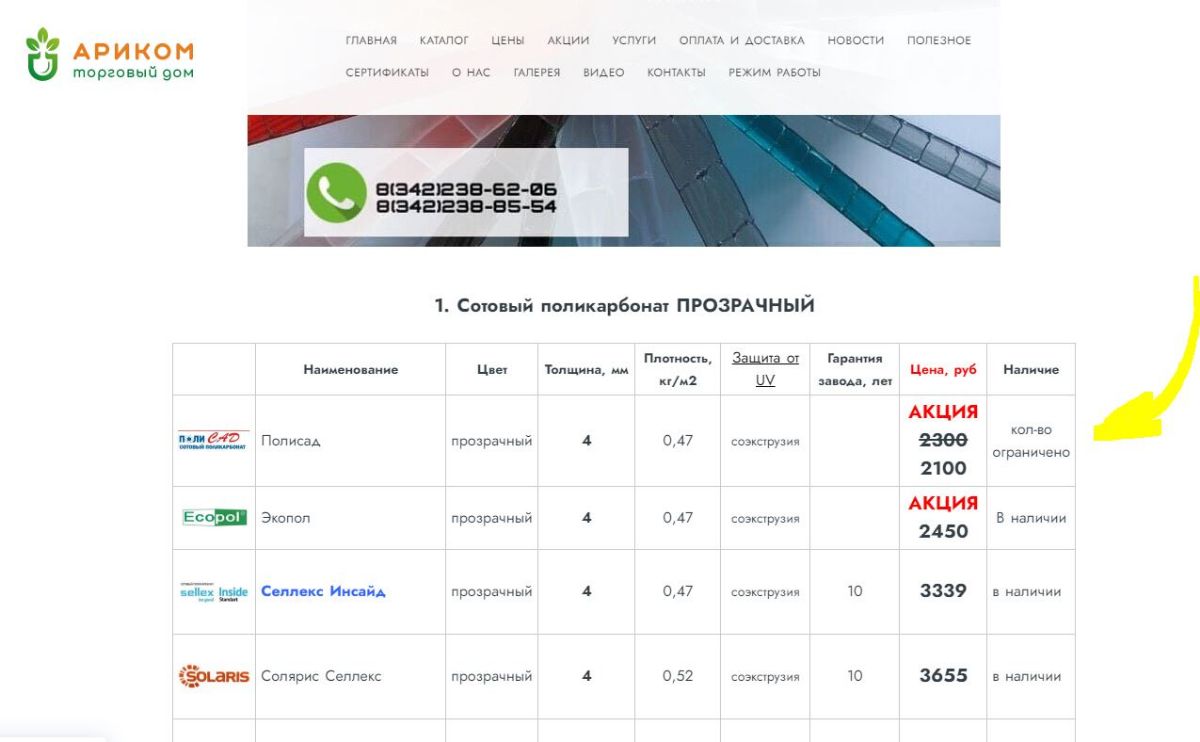Click the green phone call icon
The image size is (1200, 742).
point(336,192)
